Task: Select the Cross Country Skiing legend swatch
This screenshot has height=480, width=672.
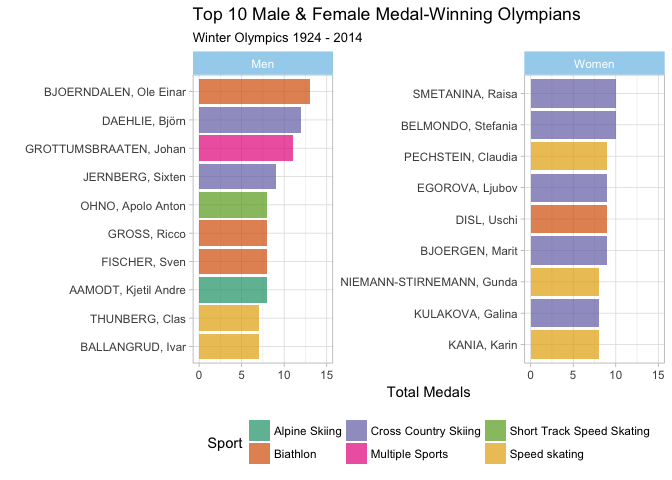Action: coord(357,430)
